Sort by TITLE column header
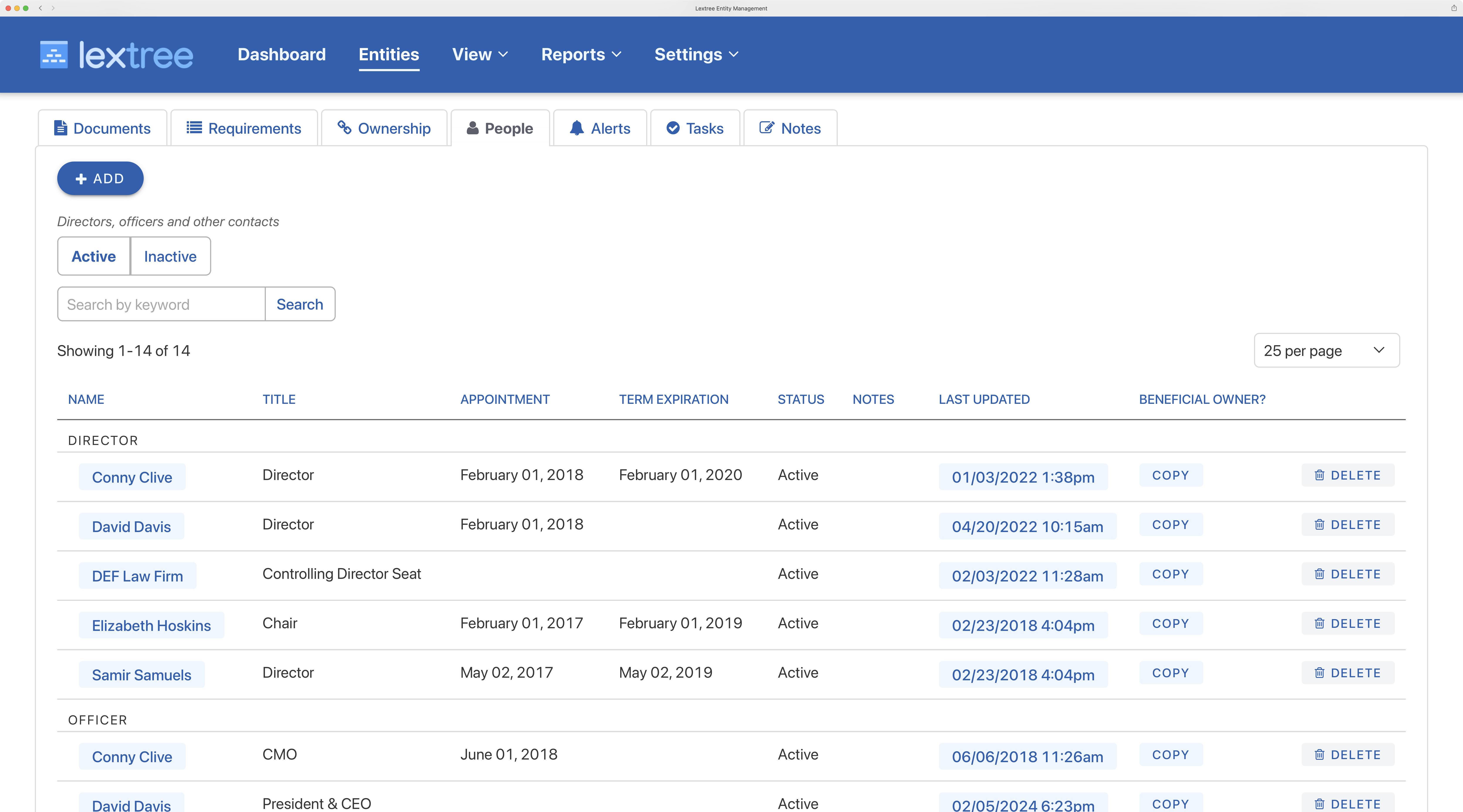Viewport: 1463px width, 812px height. (279, 399)
